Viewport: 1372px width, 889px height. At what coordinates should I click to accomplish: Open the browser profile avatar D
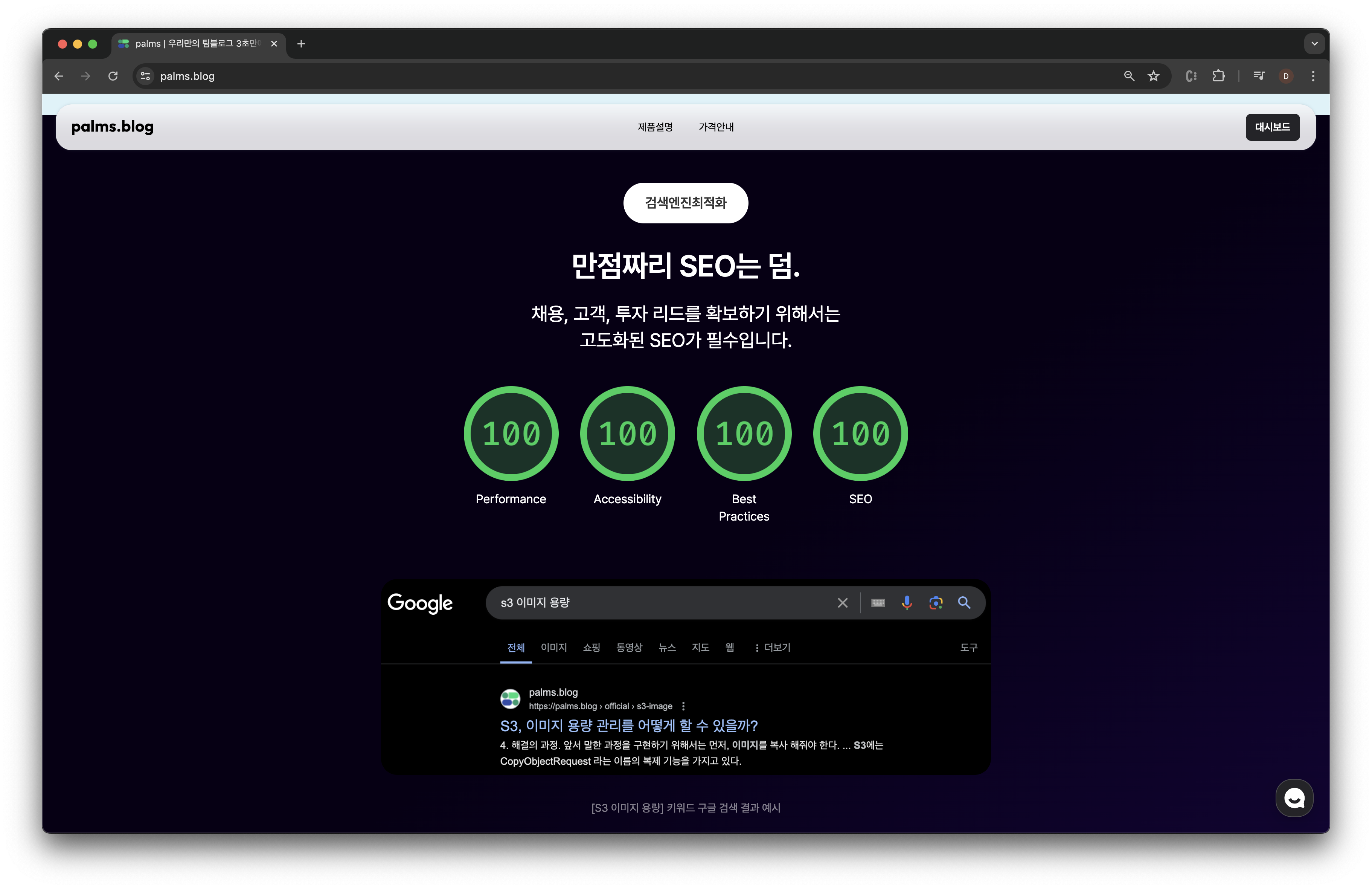1285,76
